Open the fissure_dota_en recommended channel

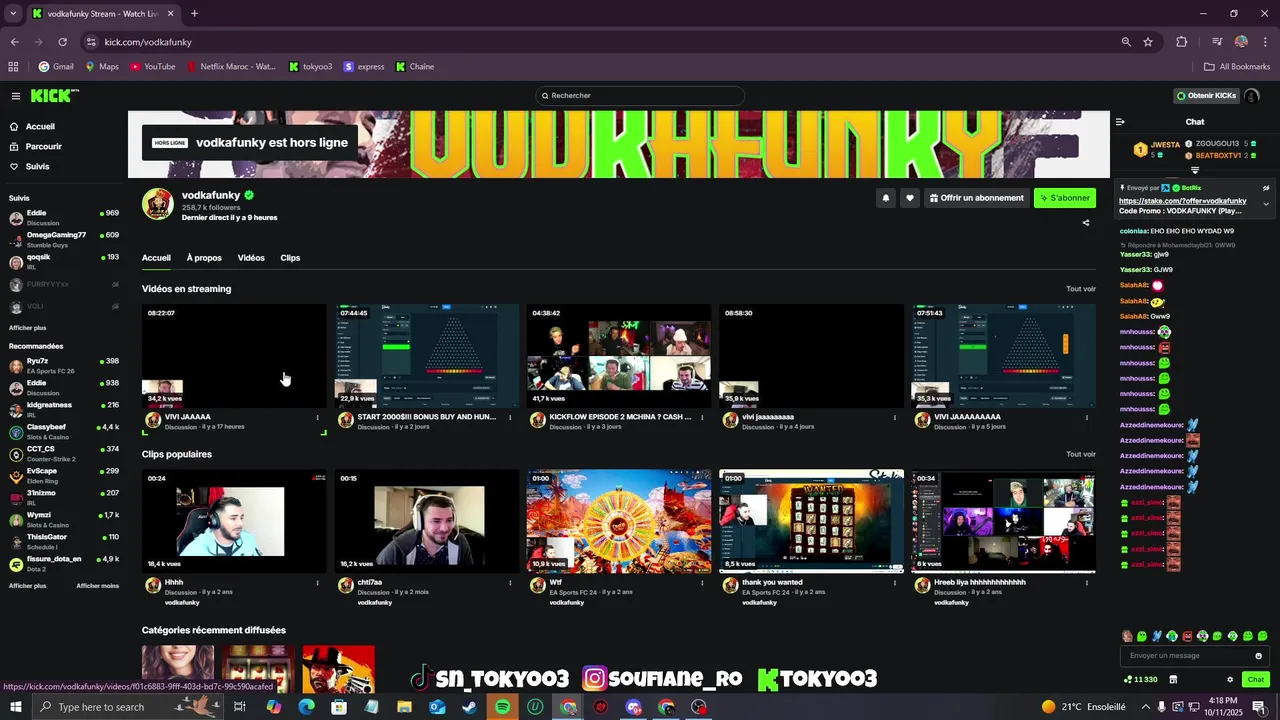click(x=63, y=563)
